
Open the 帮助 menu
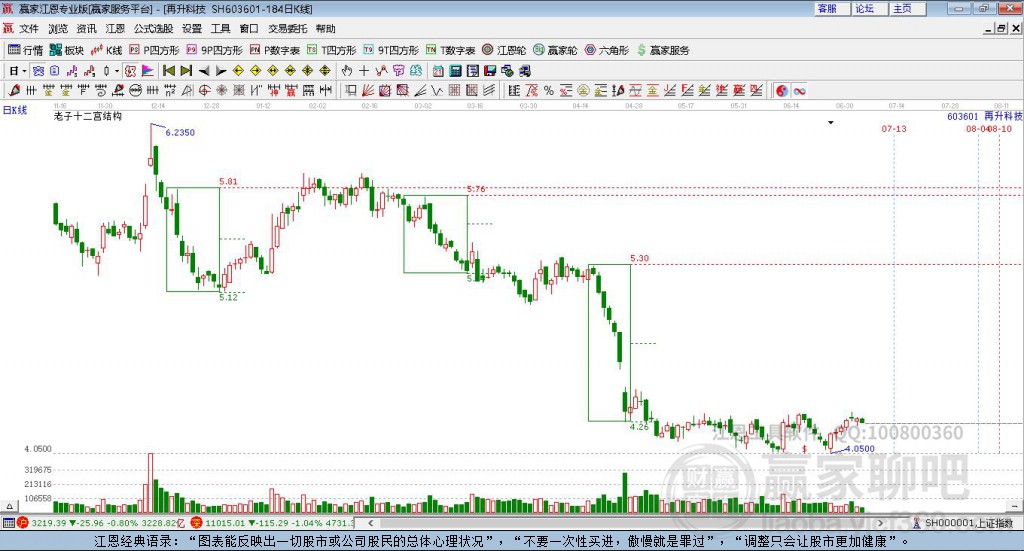(325, 29)
